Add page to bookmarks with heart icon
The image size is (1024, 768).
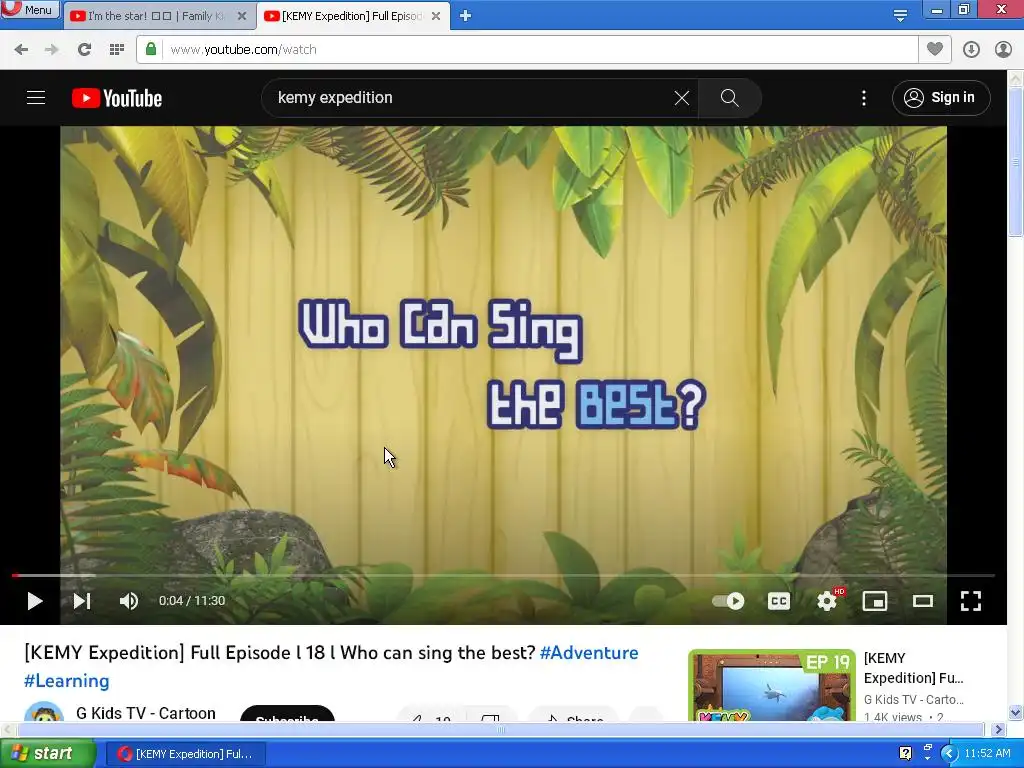point(935,49)
